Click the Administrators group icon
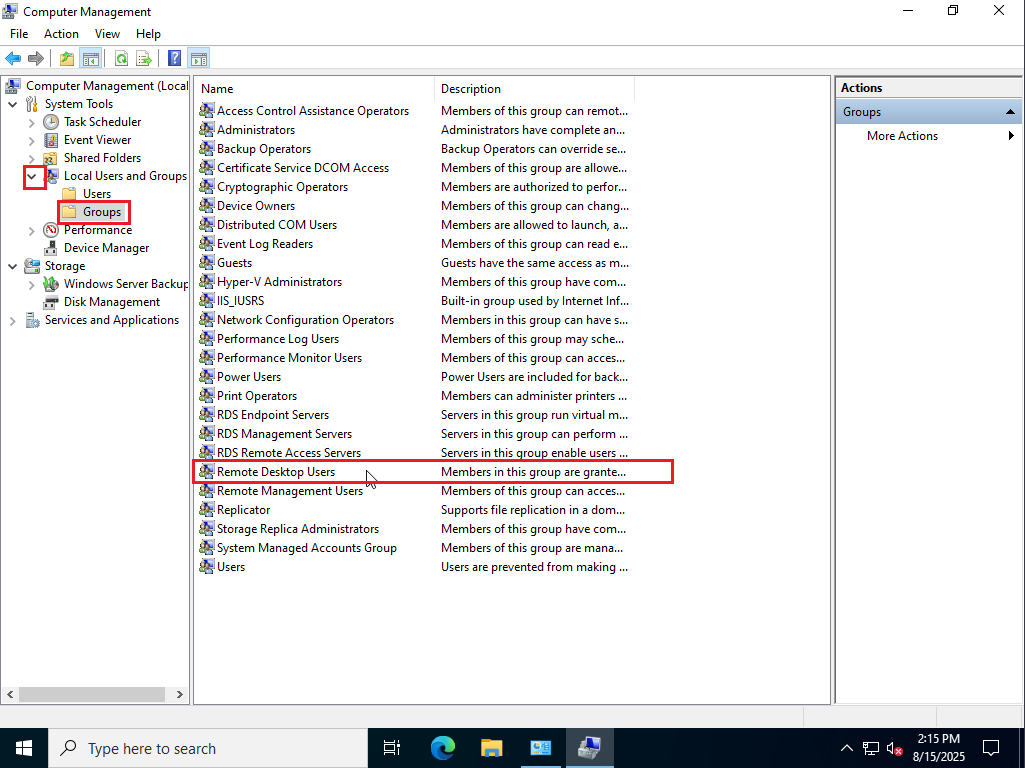Screen dimensions: 1025x768 click(x=207, y=129)
